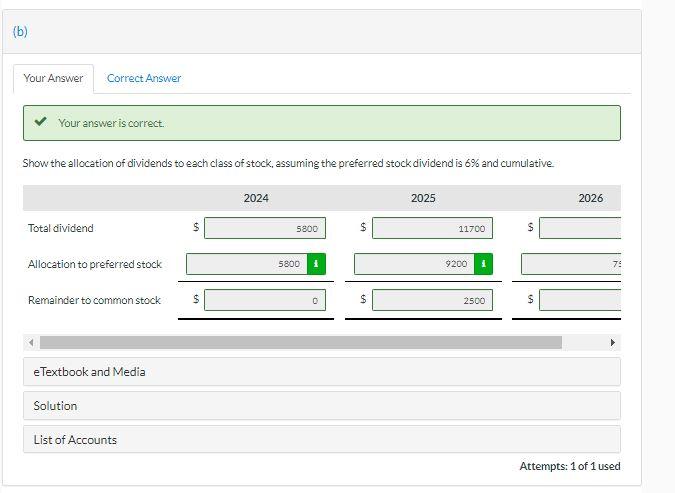Viewport: 675px width, 493px height.
Task: Click 2026 Remainder to common stock field
Action: click(580, 300)
